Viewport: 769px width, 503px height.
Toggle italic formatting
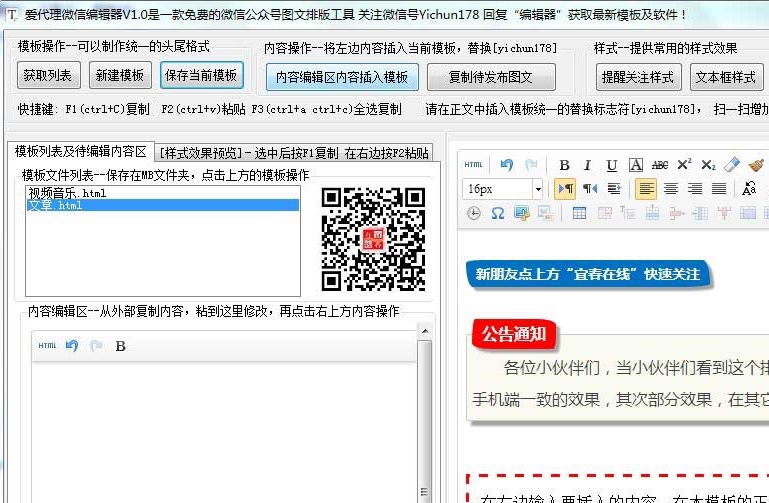tap(588, 165)
